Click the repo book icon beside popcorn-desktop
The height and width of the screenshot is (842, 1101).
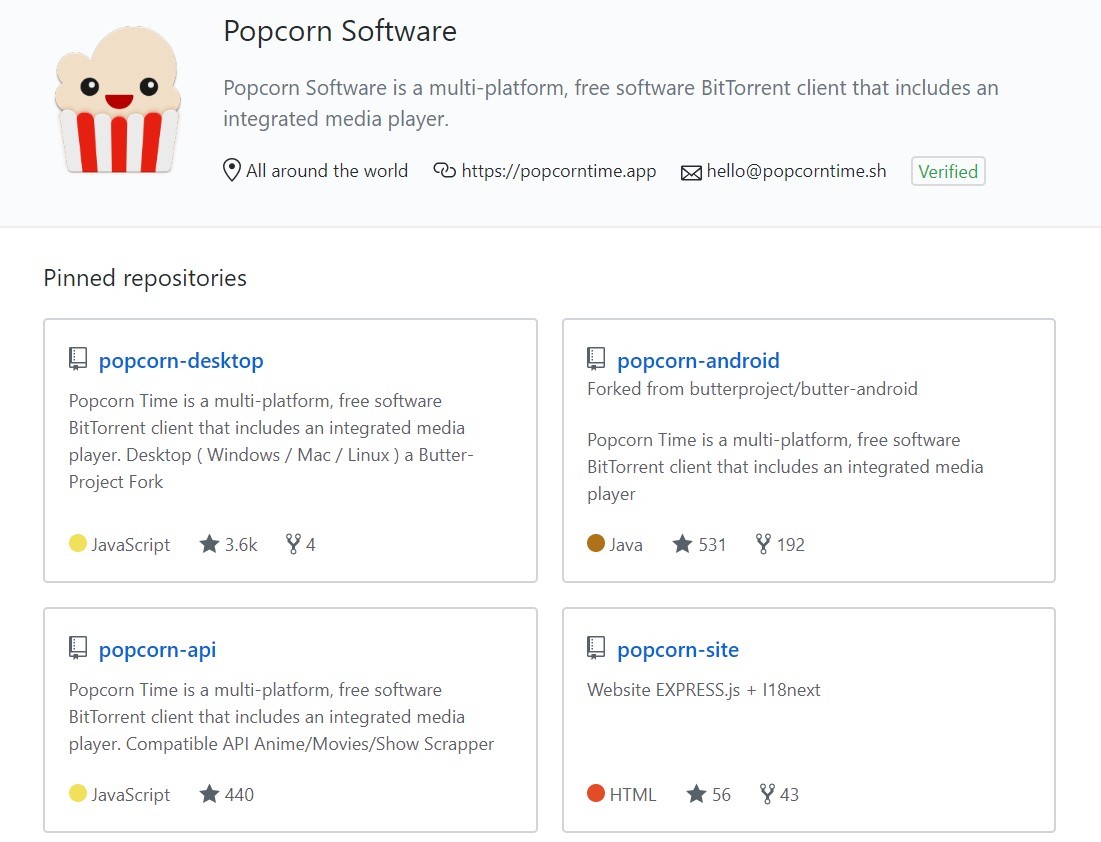coord(78,359)
